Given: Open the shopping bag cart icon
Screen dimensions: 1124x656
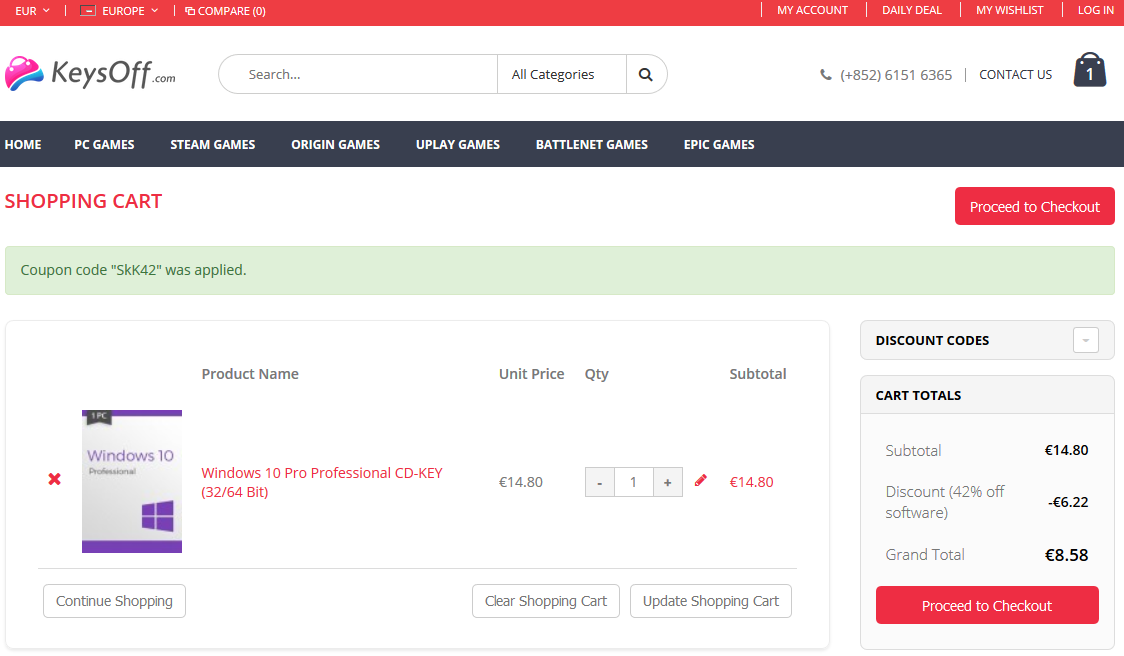Looking at the screenshot, I should coord(1090,70).
